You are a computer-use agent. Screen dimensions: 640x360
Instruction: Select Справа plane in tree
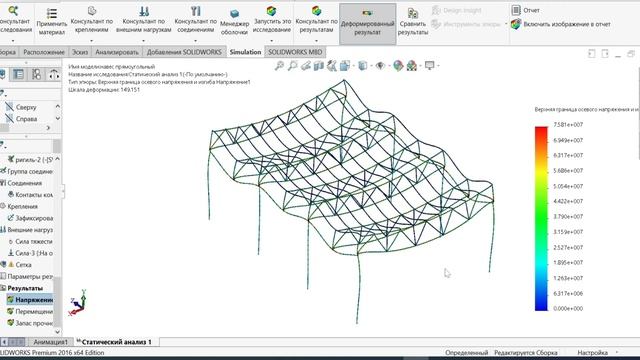tap(21, 119)
